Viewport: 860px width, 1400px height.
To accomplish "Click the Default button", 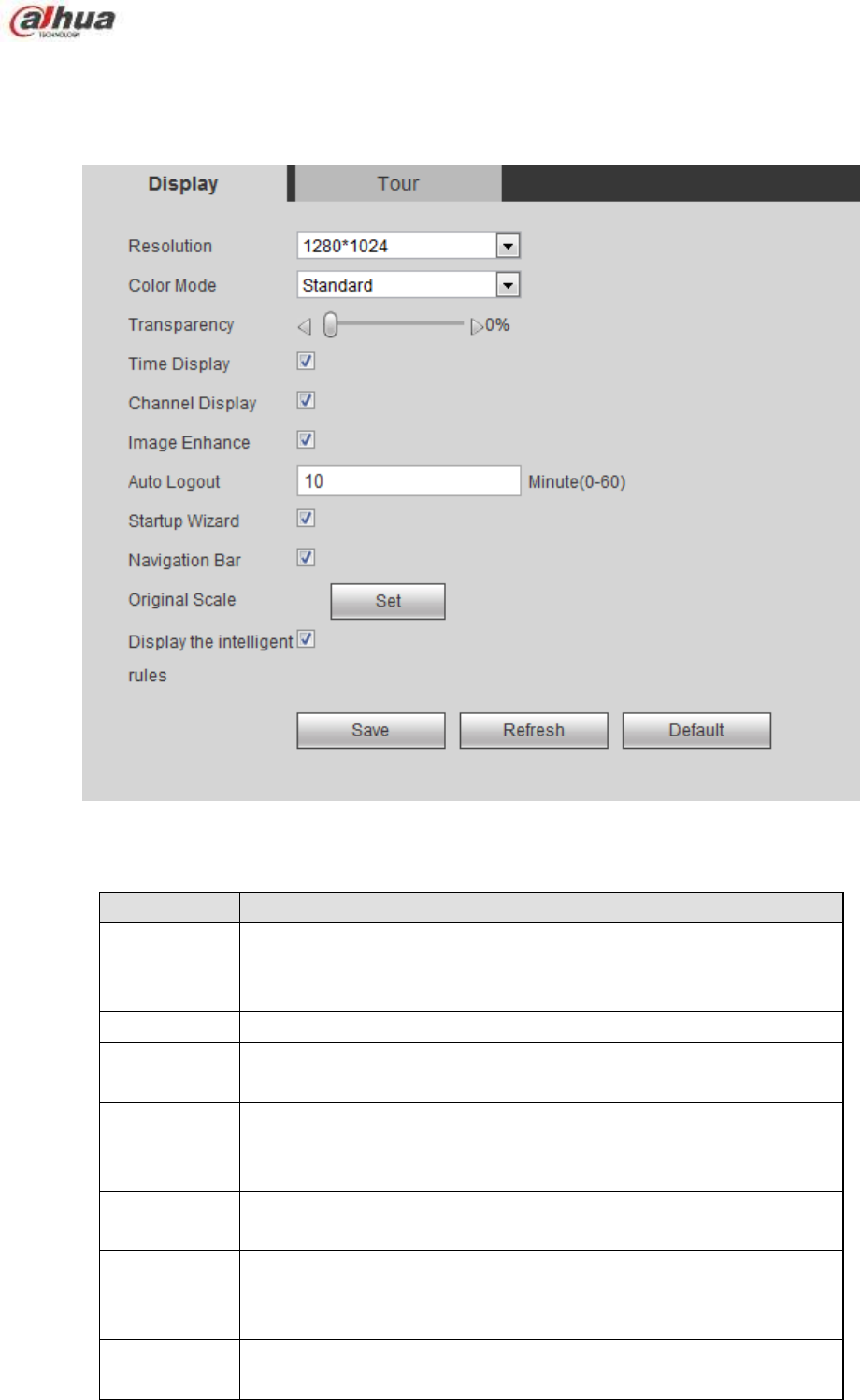I will 696,731.
